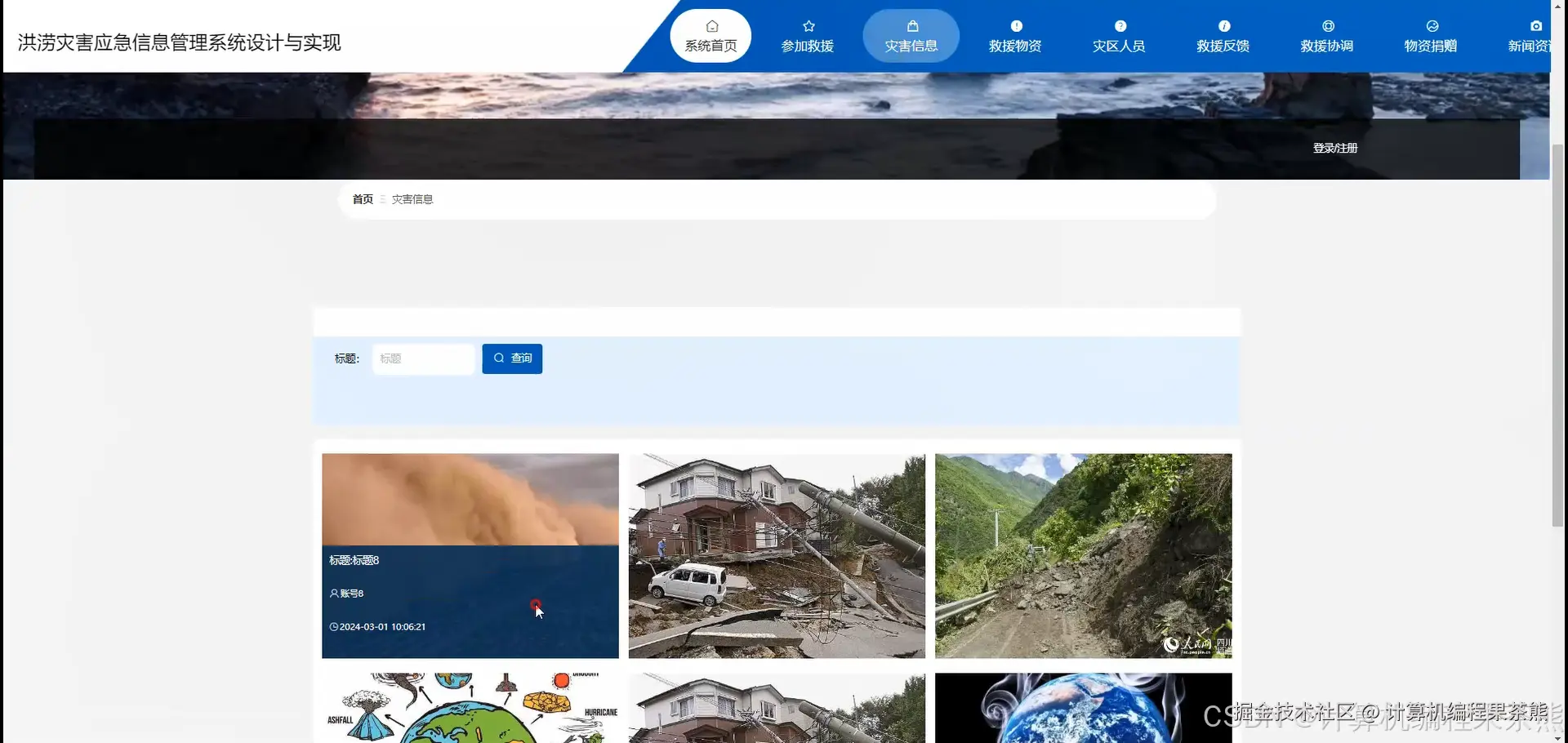Open the mountain landslide road photo
The height and width of the screenshot is (743, 1568).
(x=1083, y=556)
